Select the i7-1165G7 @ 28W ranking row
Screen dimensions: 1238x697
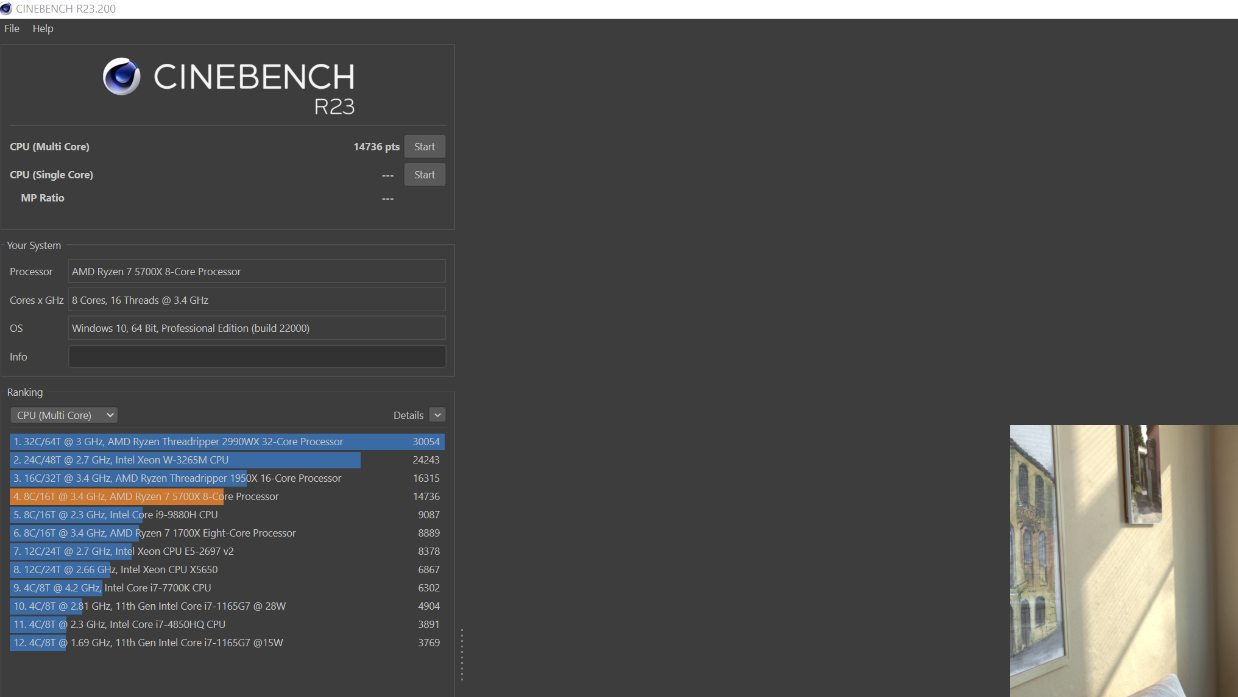(x=227, y=606)
